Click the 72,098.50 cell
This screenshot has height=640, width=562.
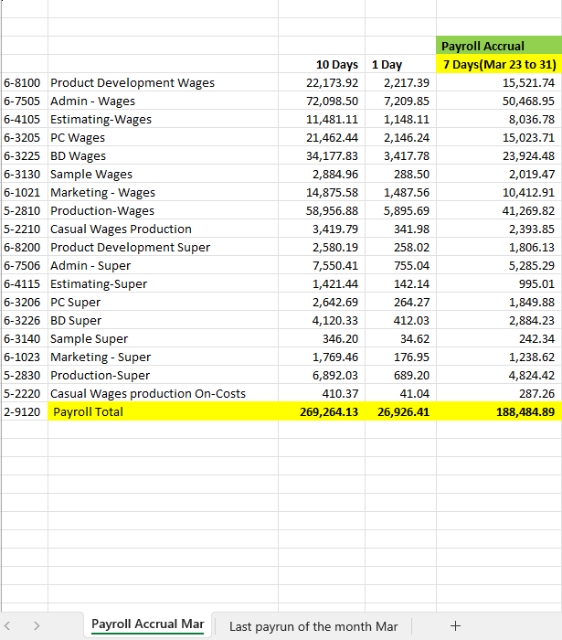[322, 101]
